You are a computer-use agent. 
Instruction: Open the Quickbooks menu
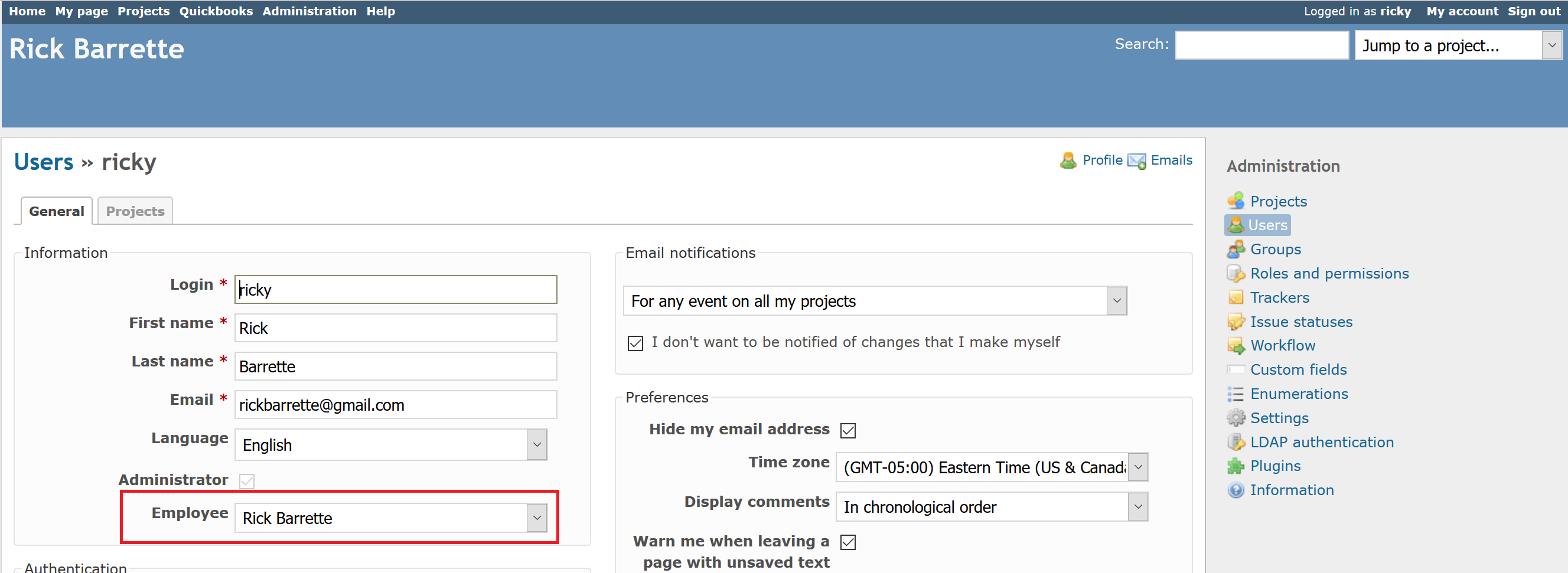pyautogui.click(x=216, y=11)
